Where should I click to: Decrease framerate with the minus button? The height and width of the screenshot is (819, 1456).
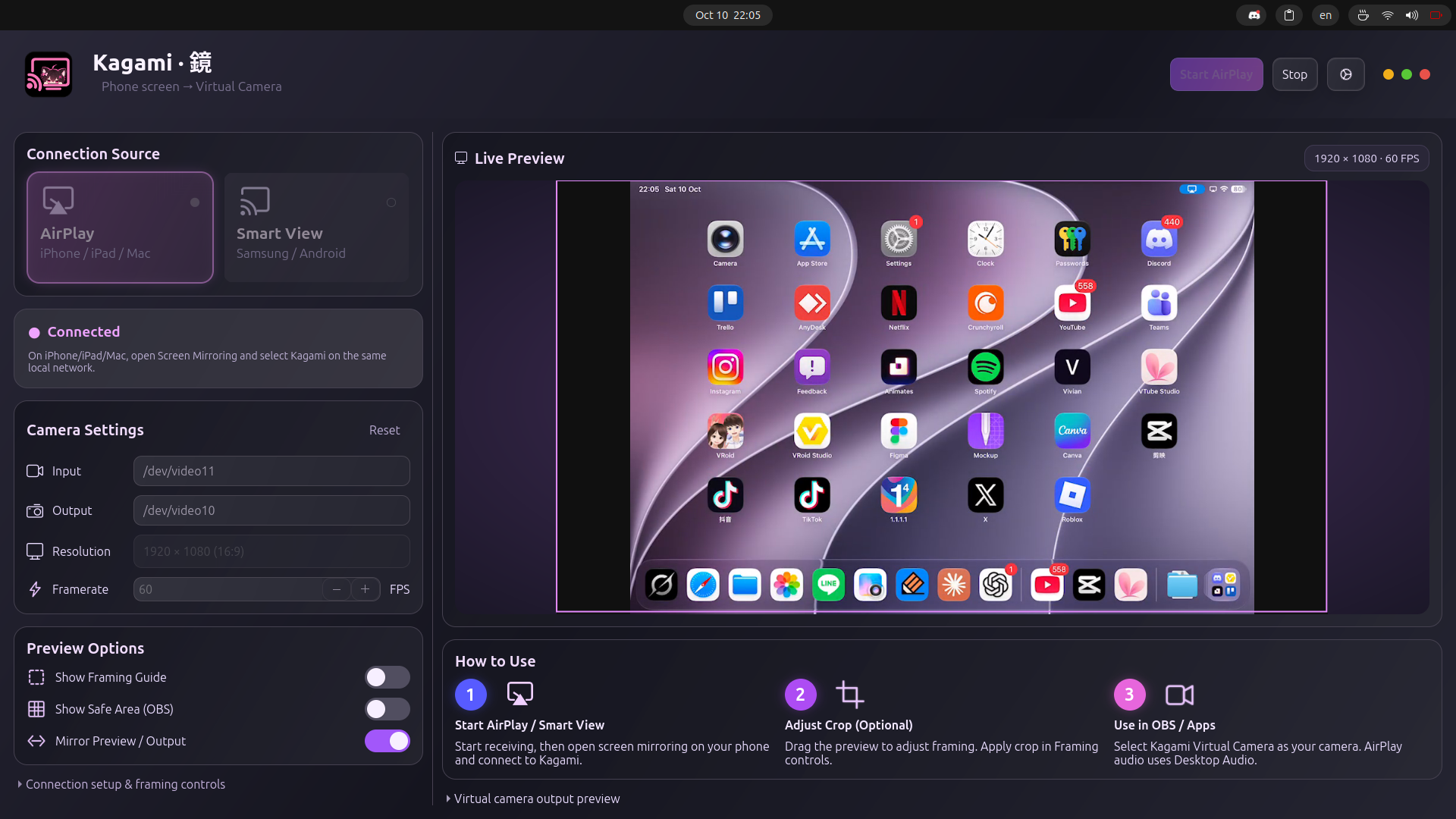point(337,589)
